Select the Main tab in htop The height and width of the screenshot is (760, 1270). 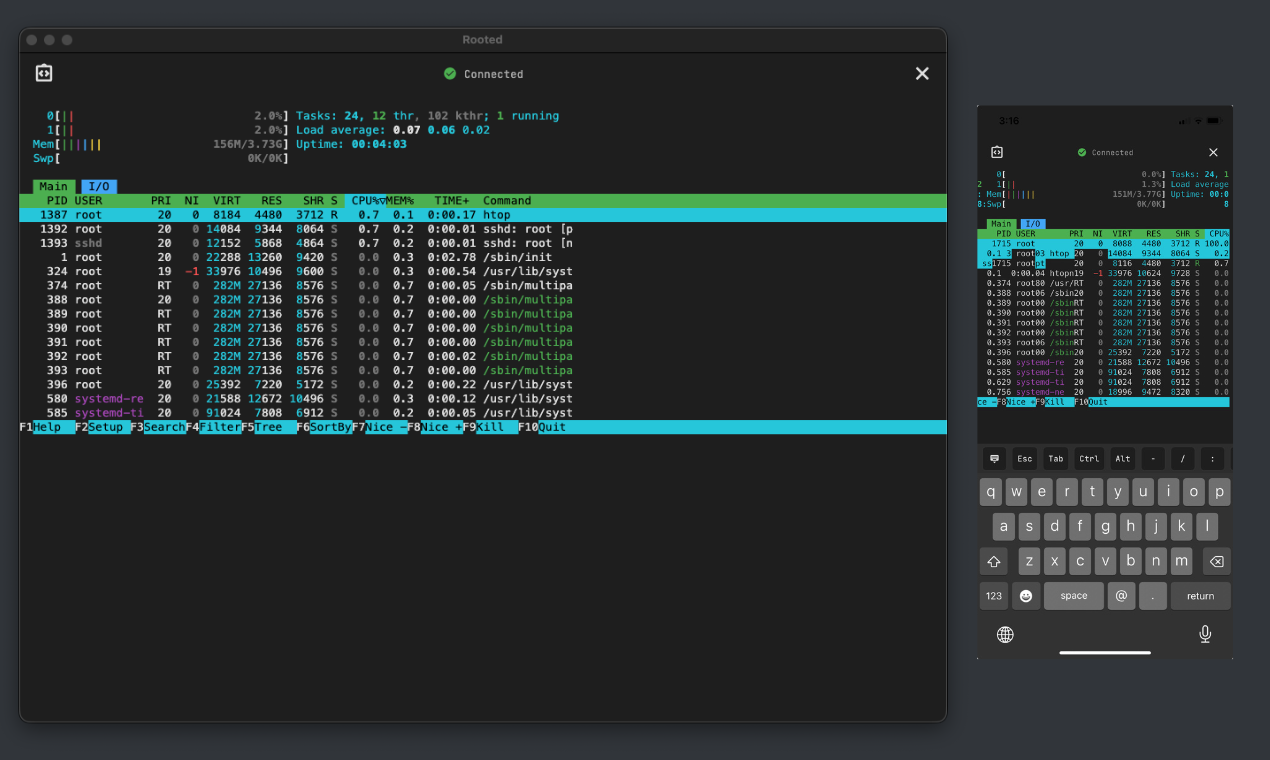[53, 186]
